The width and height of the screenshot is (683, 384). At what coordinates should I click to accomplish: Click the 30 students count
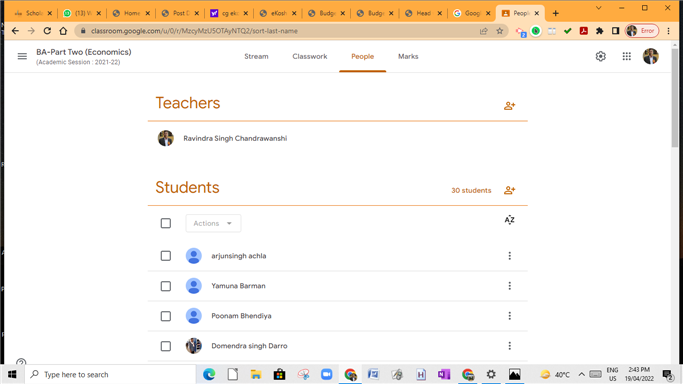coord(471,190)
